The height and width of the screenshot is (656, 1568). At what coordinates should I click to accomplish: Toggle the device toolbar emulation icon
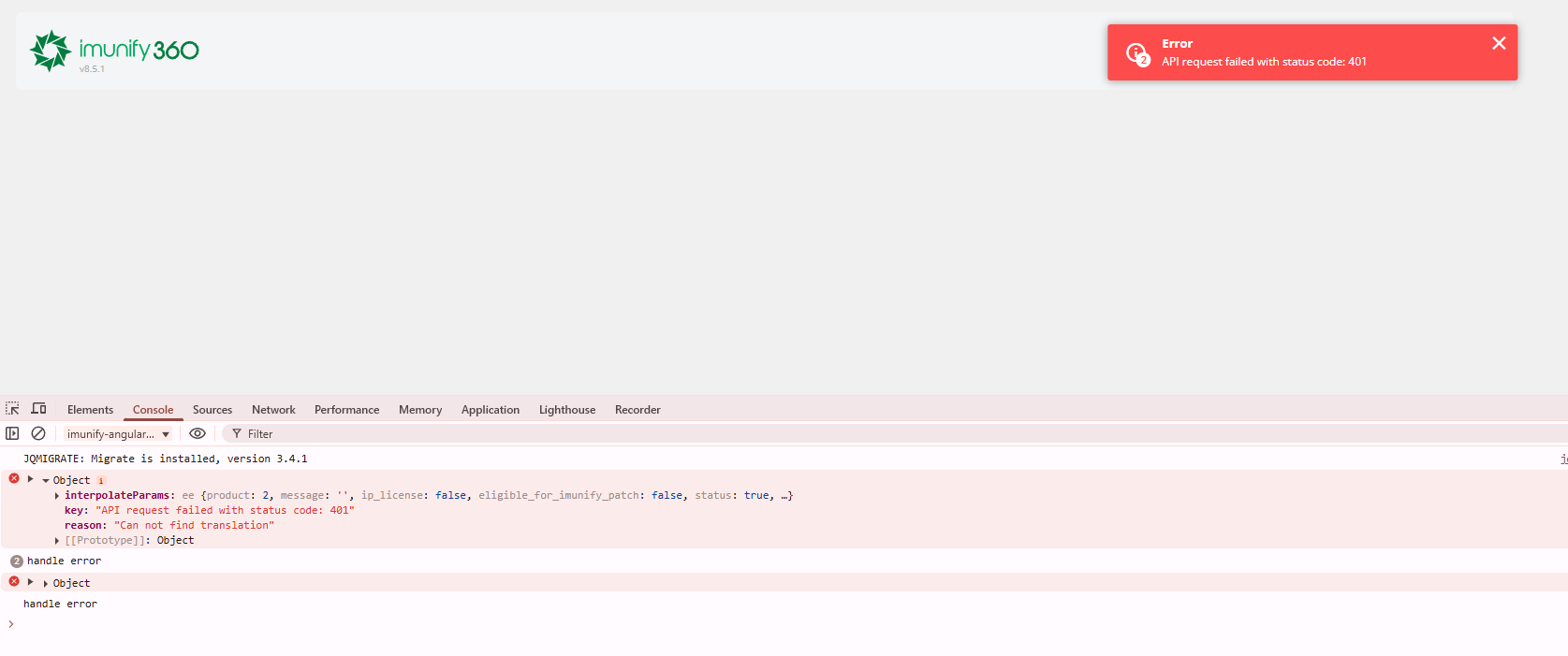point(38,409)
